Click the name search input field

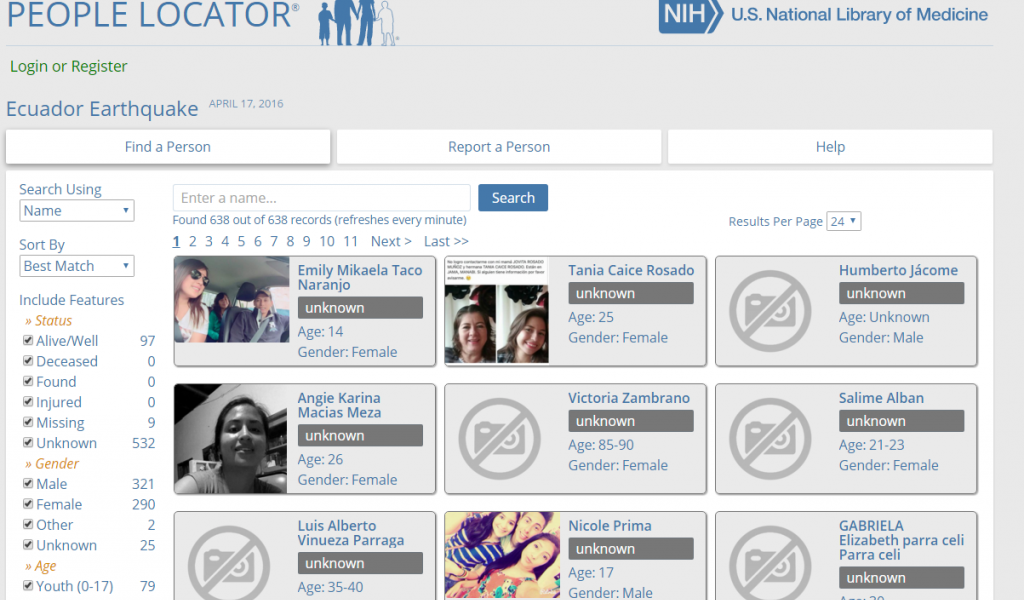[x=321, y=198]
